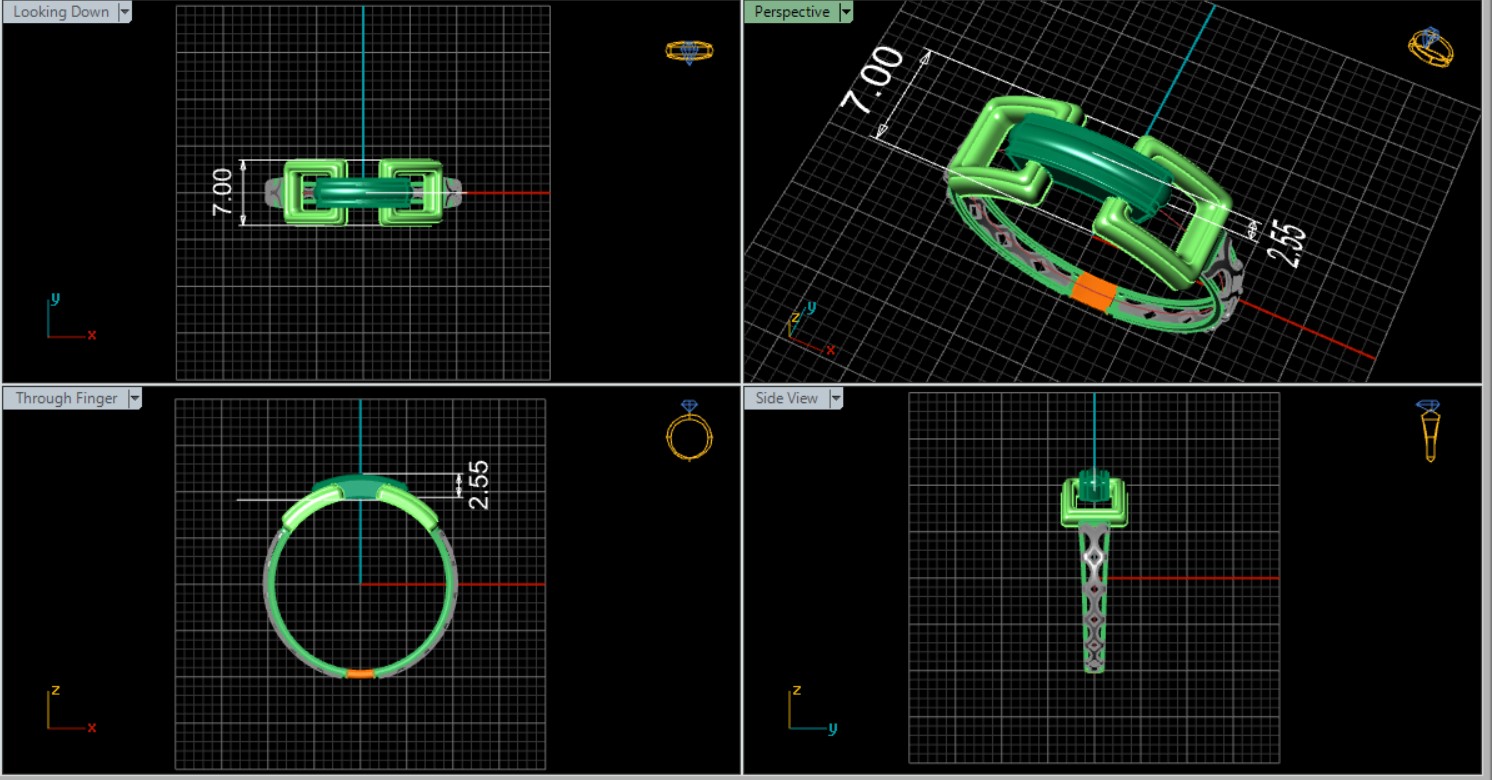Open the Looking Down viewport dropdown arrow

click(x=125, y=12)
